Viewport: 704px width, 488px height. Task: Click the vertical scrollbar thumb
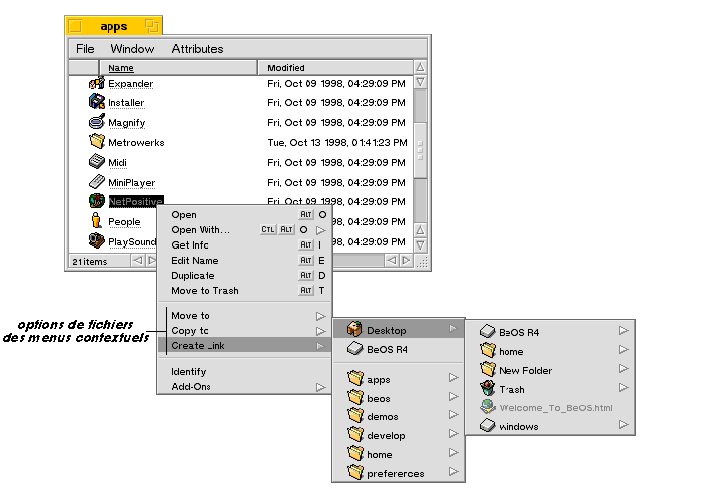tap(420, 150)
